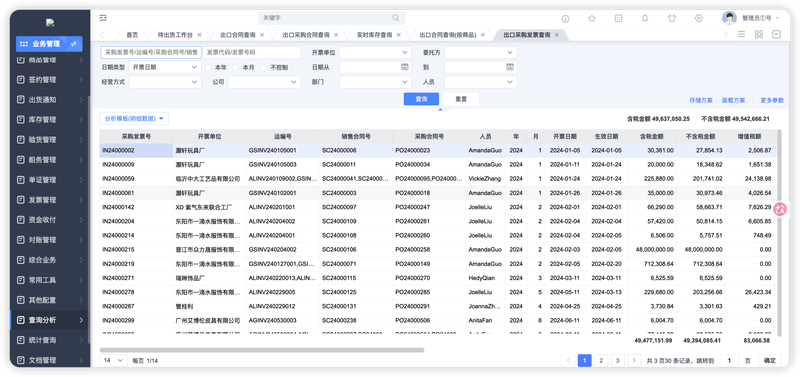Click the info circle icon in header

tap(565, 18)
